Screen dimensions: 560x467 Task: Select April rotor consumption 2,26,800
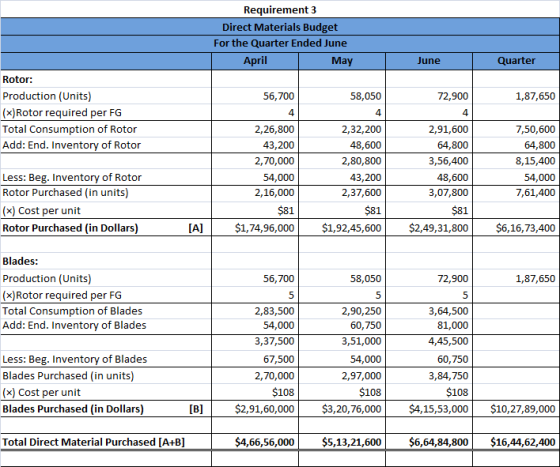tap(274, 129)
